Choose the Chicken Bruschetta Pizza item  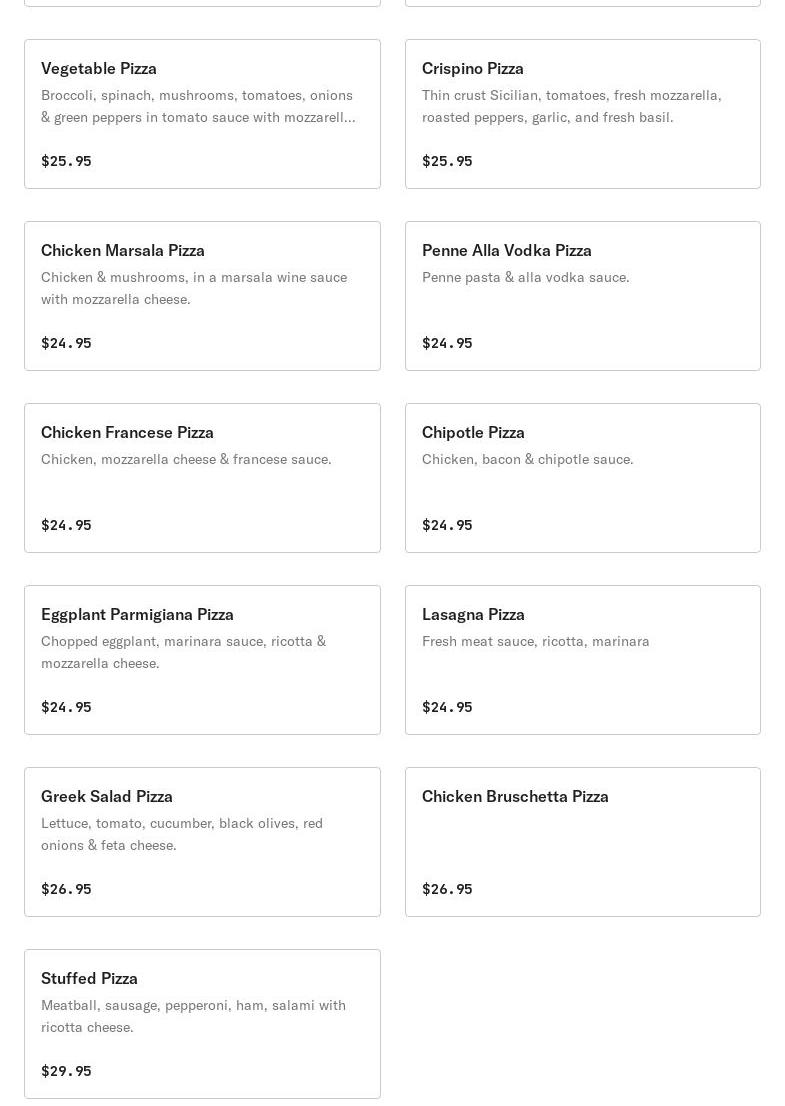tap(582, 840)
